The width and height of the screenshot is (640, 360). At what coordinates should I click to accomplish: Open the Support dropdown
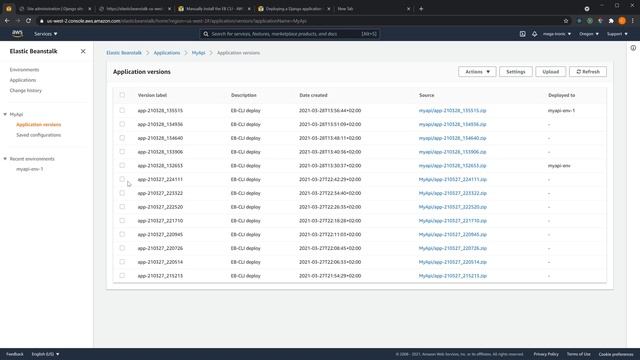[x=617, y=34]
